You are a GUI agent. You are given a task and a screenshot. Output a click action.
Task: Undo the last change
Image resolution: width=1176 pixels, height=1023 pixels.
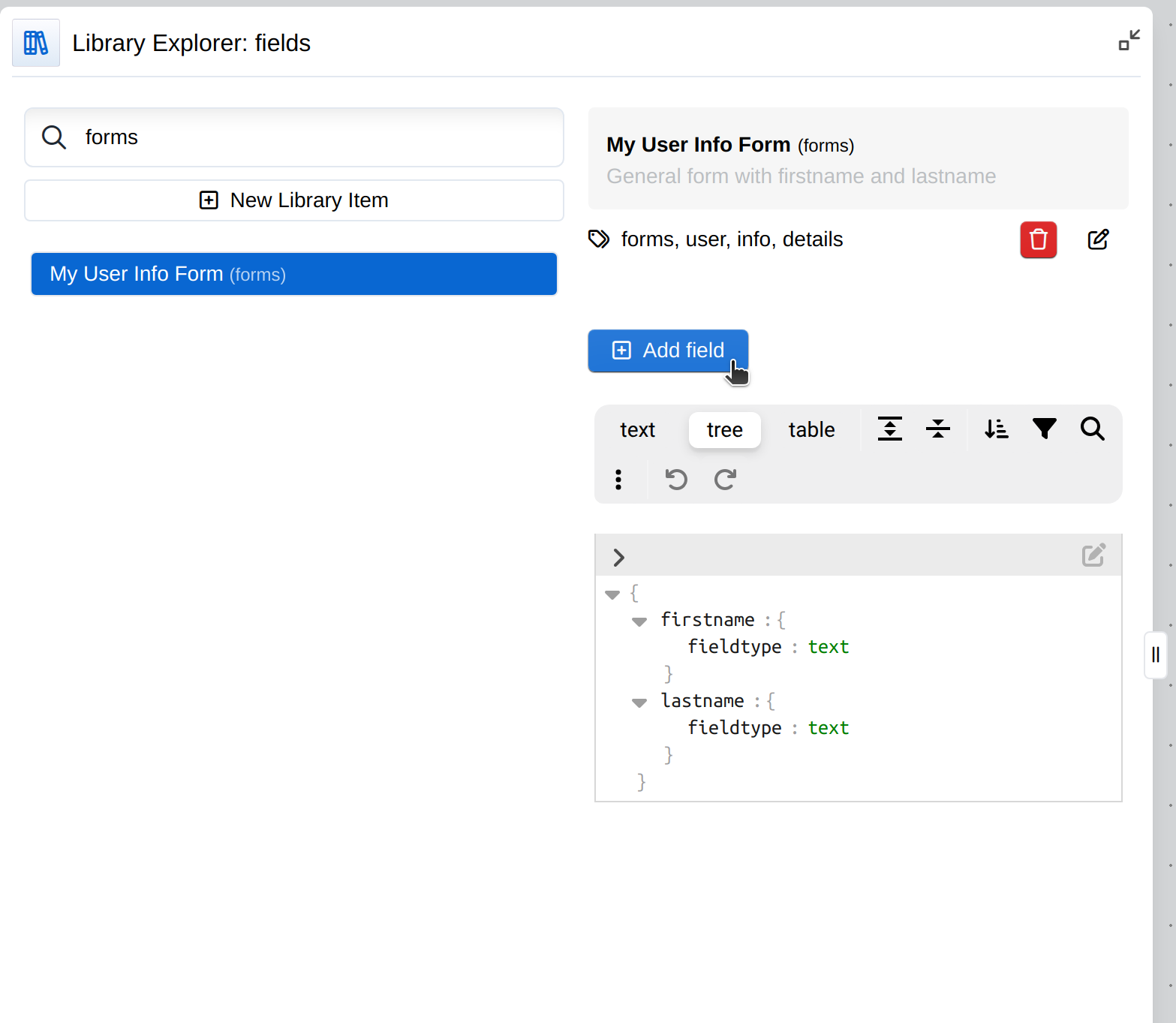tap(676, 480)
